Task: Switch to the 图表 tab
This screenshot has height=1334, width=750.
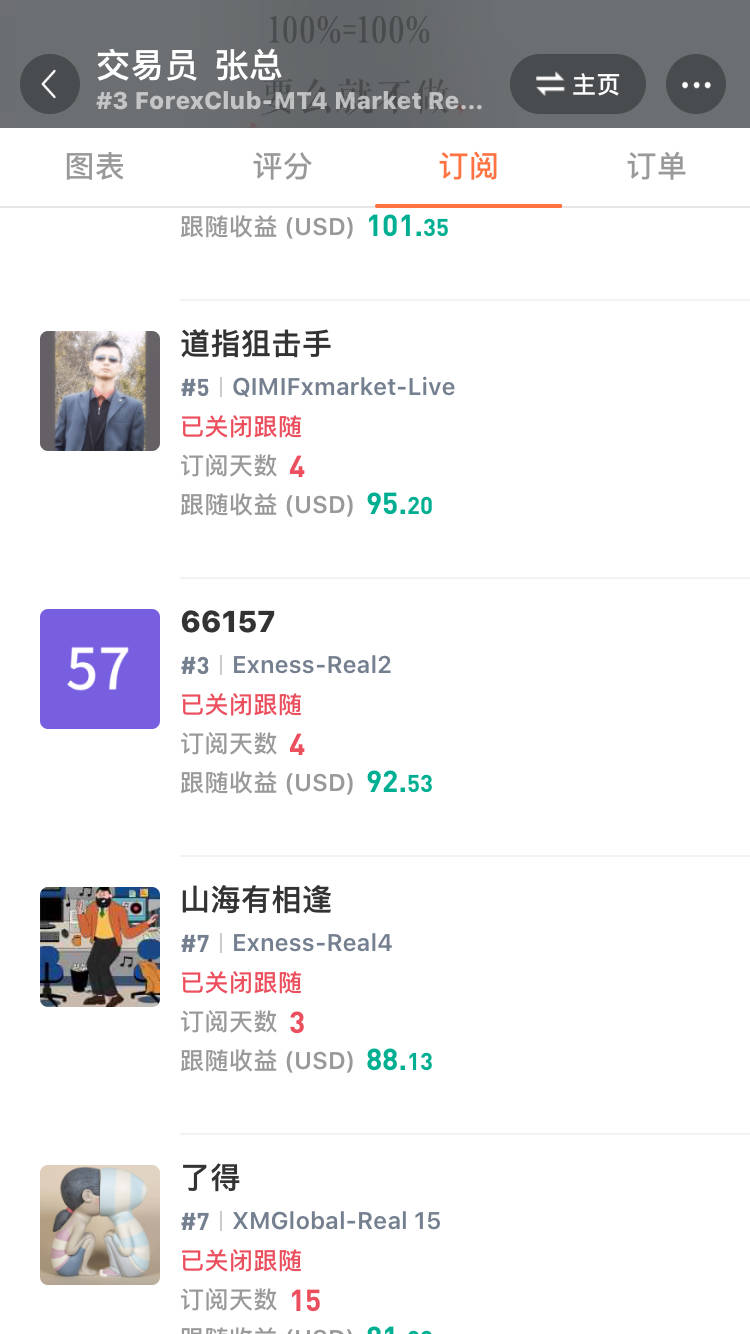Action: (x=95, y=166)
